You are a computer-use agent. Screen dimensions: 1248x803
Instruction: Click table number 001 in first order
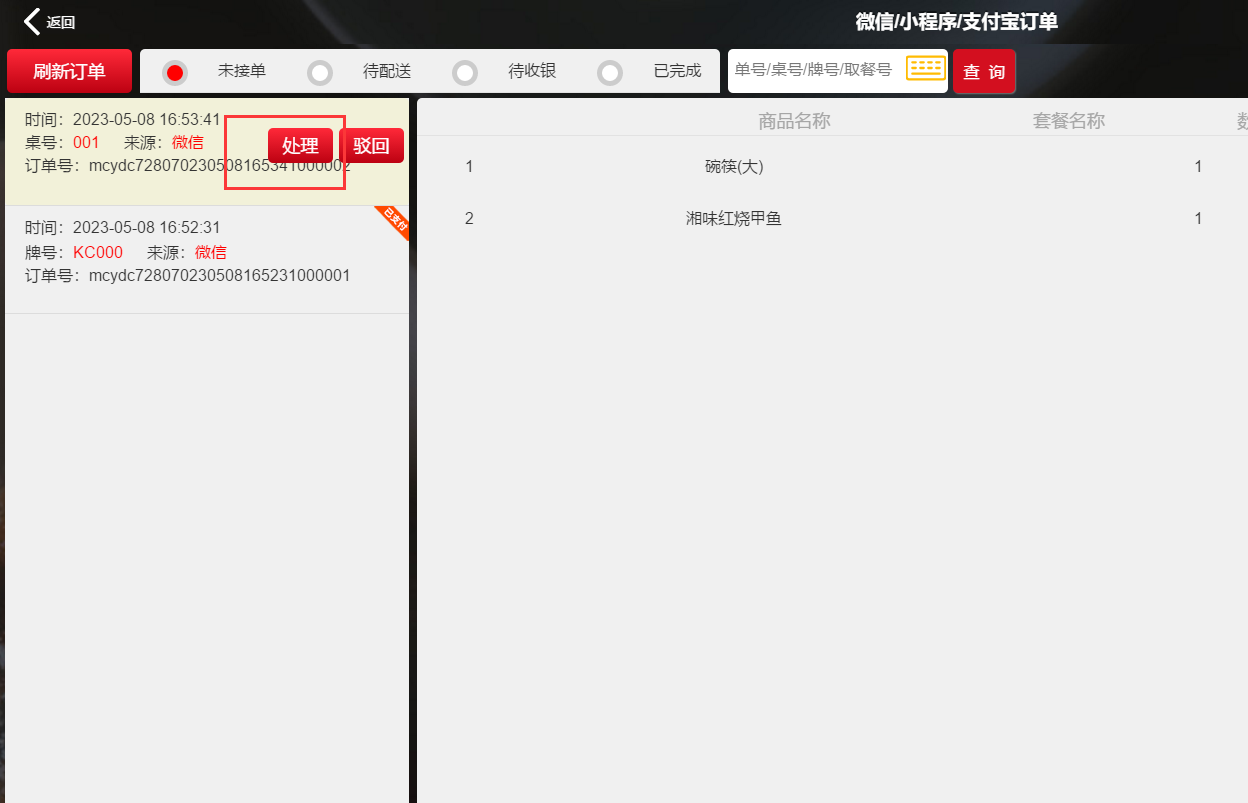click(86, 143)
